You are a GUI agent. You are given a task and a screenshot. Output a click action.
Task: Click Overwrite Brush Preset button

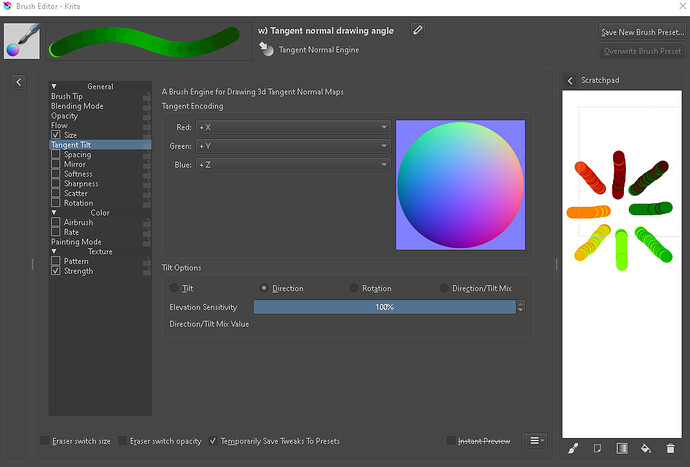click(642, 51)
